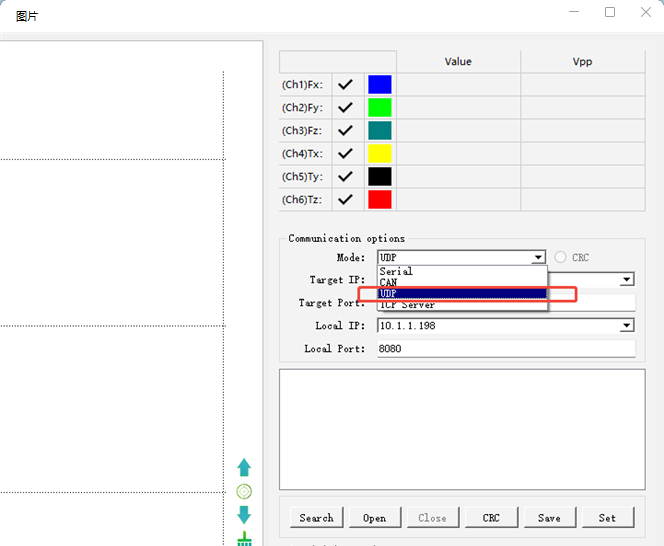Click the Open button
Viewport: 664px width, 546px height.
click(x=375, y=518)
